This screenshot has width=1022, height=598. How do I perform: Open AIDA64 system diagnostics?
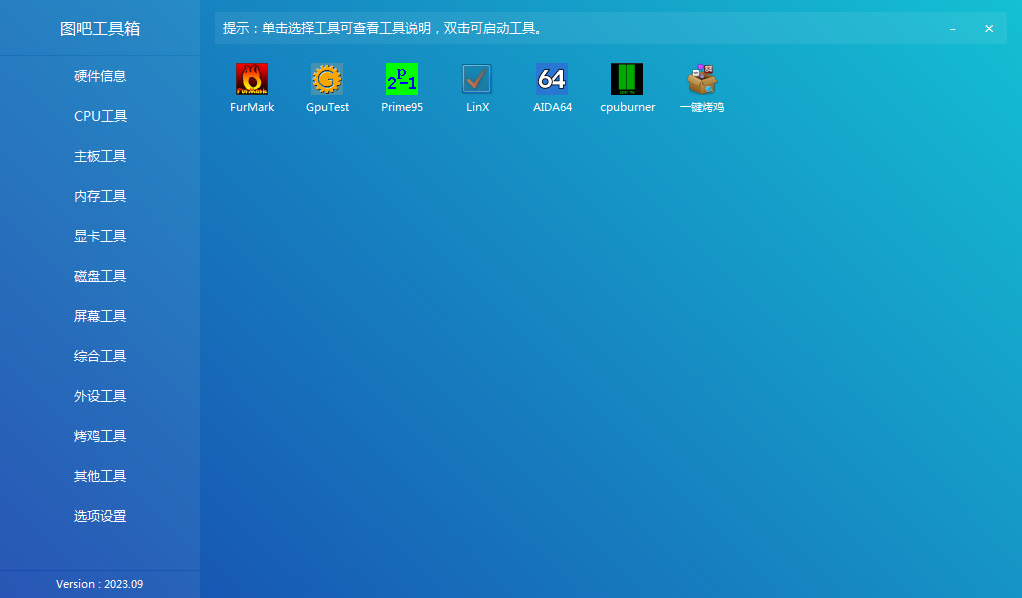[552, 85]
